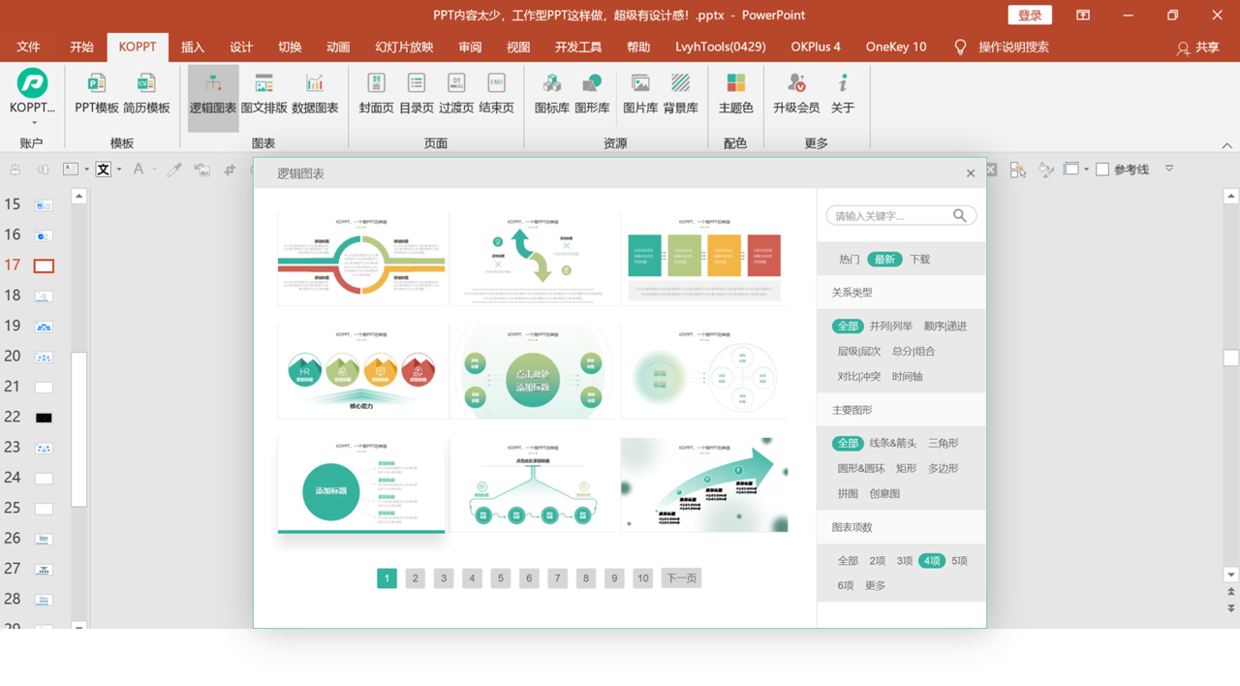
Task: Open the 图形库 shape library
Action: (x=592, y=94)
